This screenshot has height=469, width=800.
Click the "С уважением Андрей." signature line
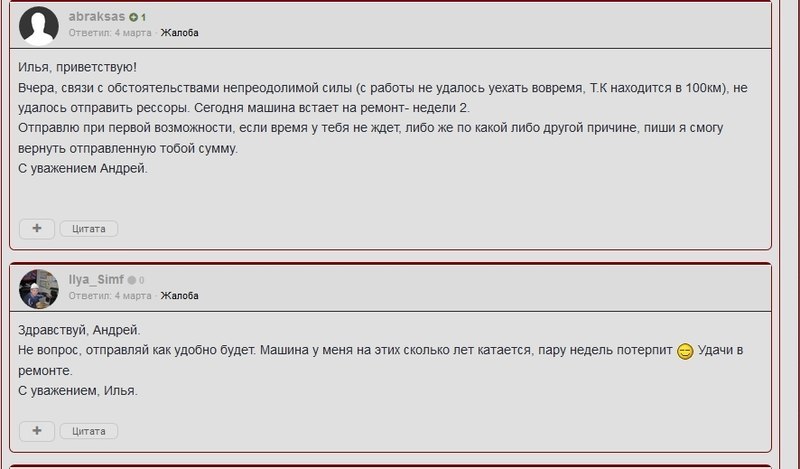click(83, 168)
